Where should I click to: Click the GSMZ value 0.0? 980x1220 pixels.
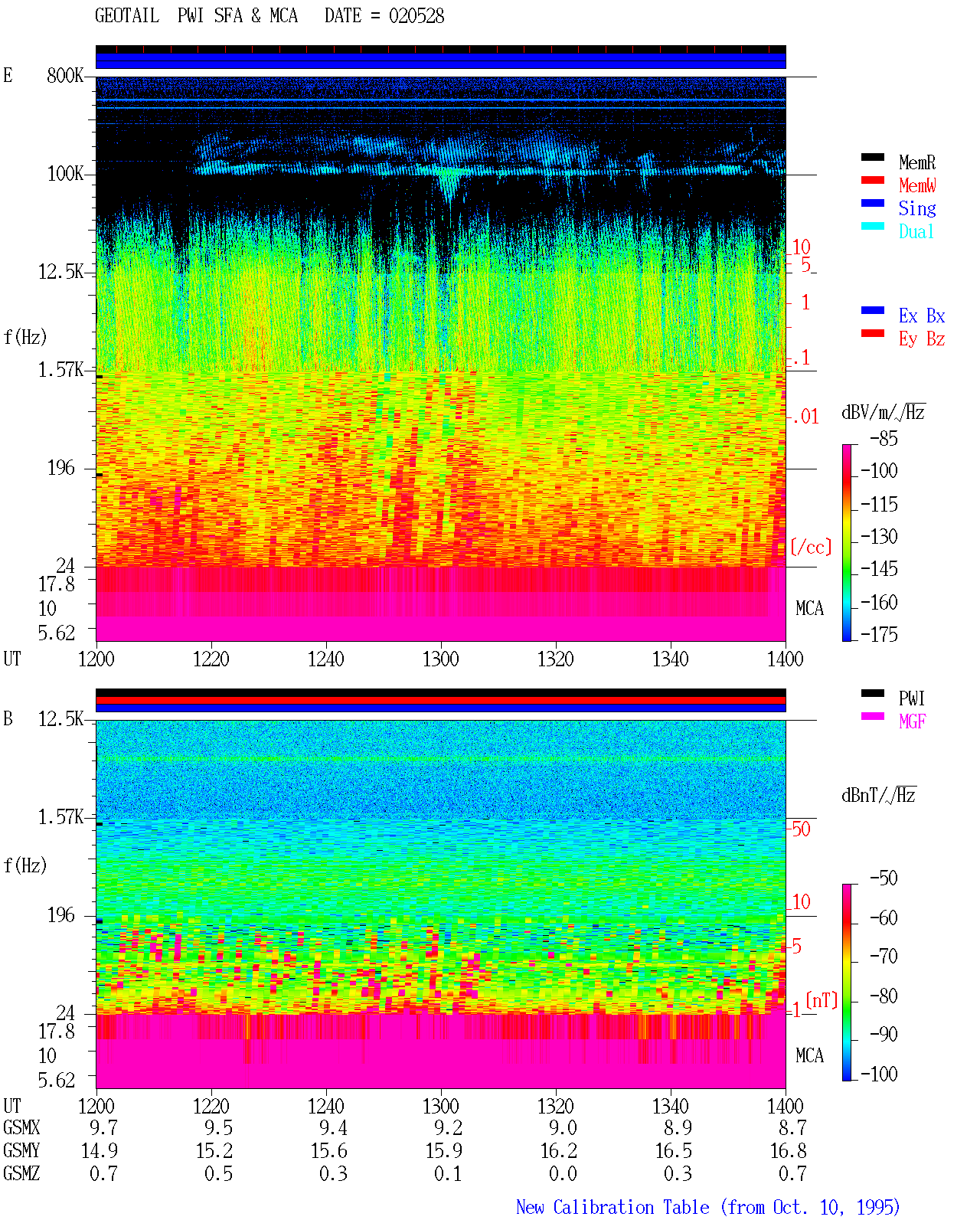coord(563,1174)
